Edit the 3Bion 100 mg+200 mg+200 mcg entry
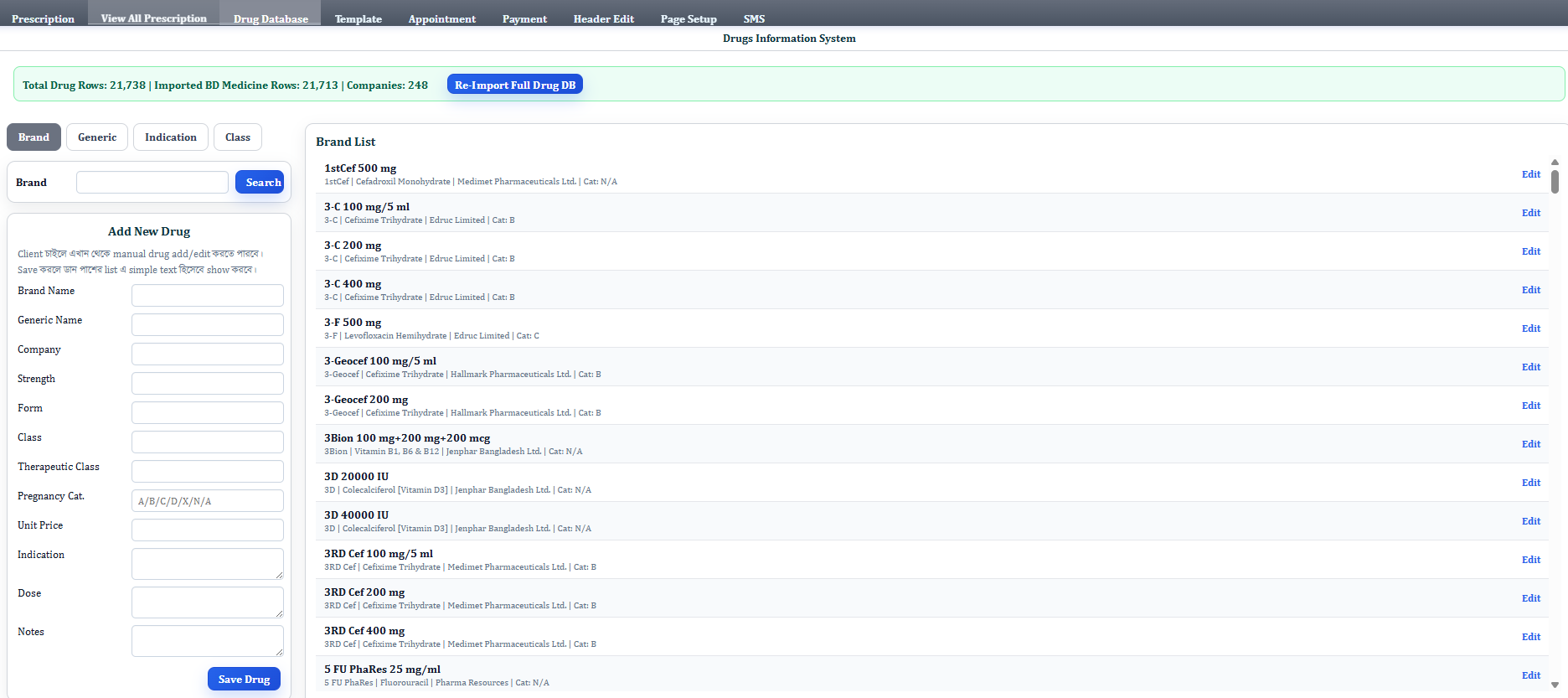 click(x=1531, y=444)
